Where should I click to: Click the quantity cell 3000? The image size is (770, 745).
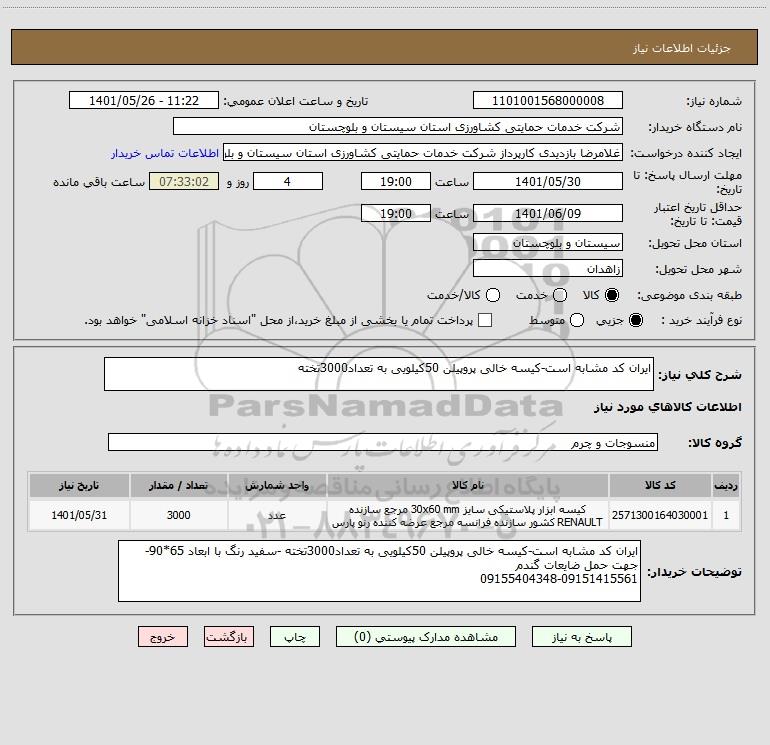(x=179, y=515)
